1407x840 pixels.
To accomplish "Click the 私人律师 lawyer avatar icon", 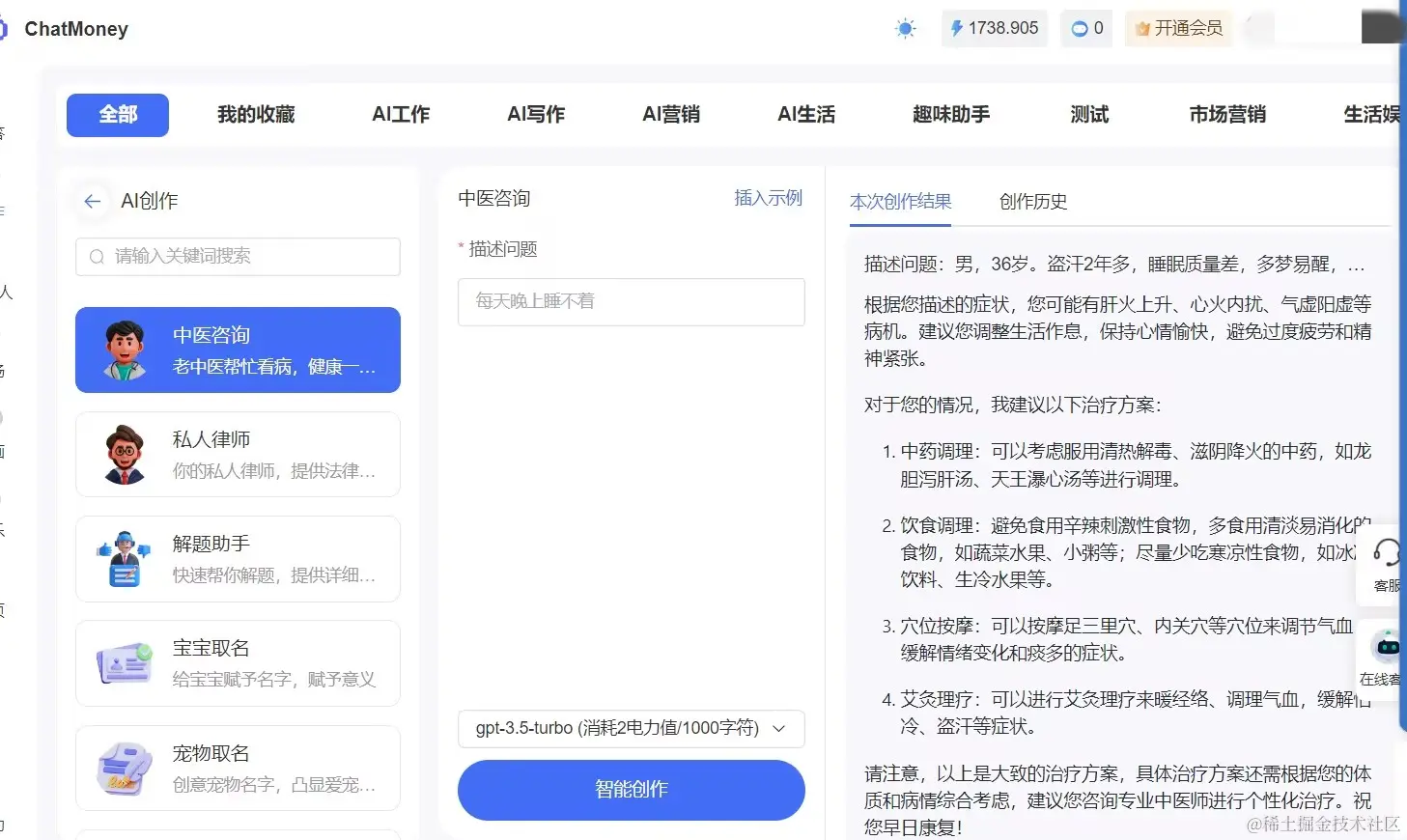I will 125,454.
